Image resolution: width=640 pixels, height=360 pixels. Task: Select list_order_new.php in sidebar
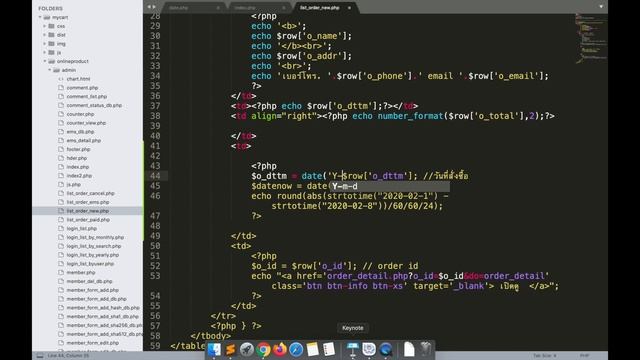pos(88,211)
